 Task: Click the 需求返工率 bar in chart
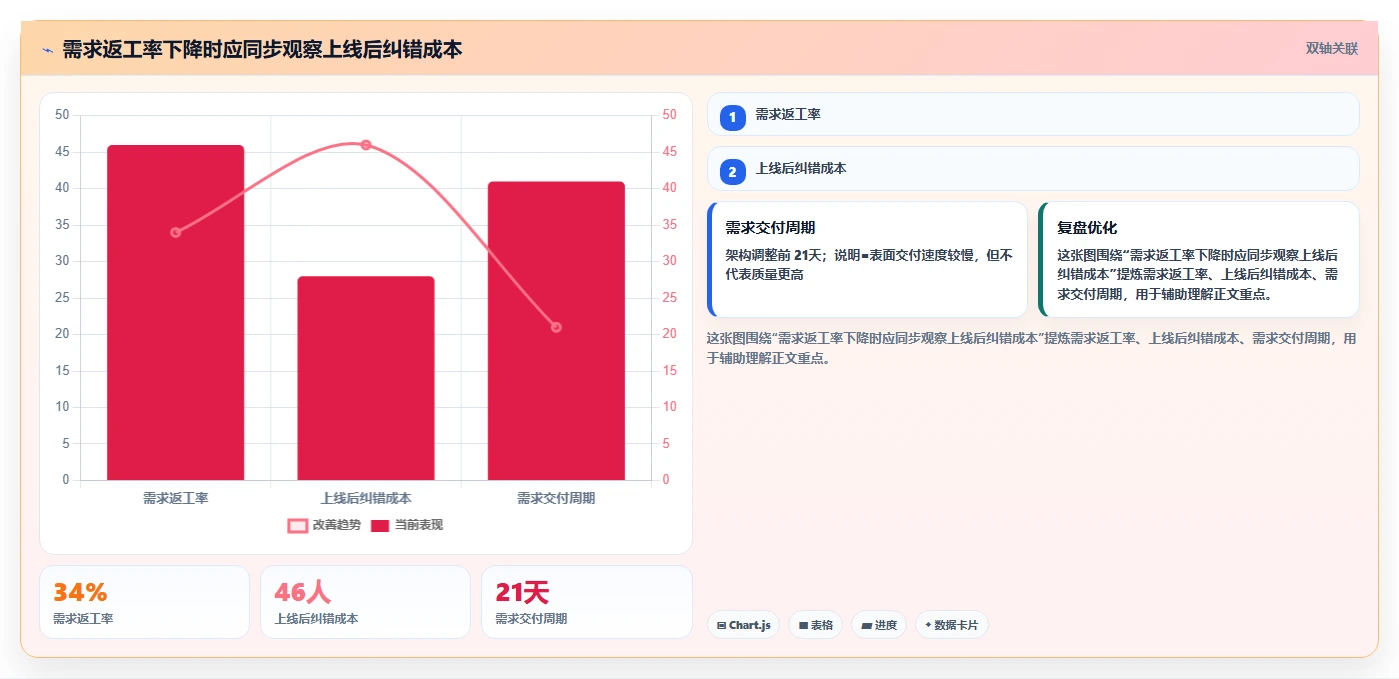176,312
